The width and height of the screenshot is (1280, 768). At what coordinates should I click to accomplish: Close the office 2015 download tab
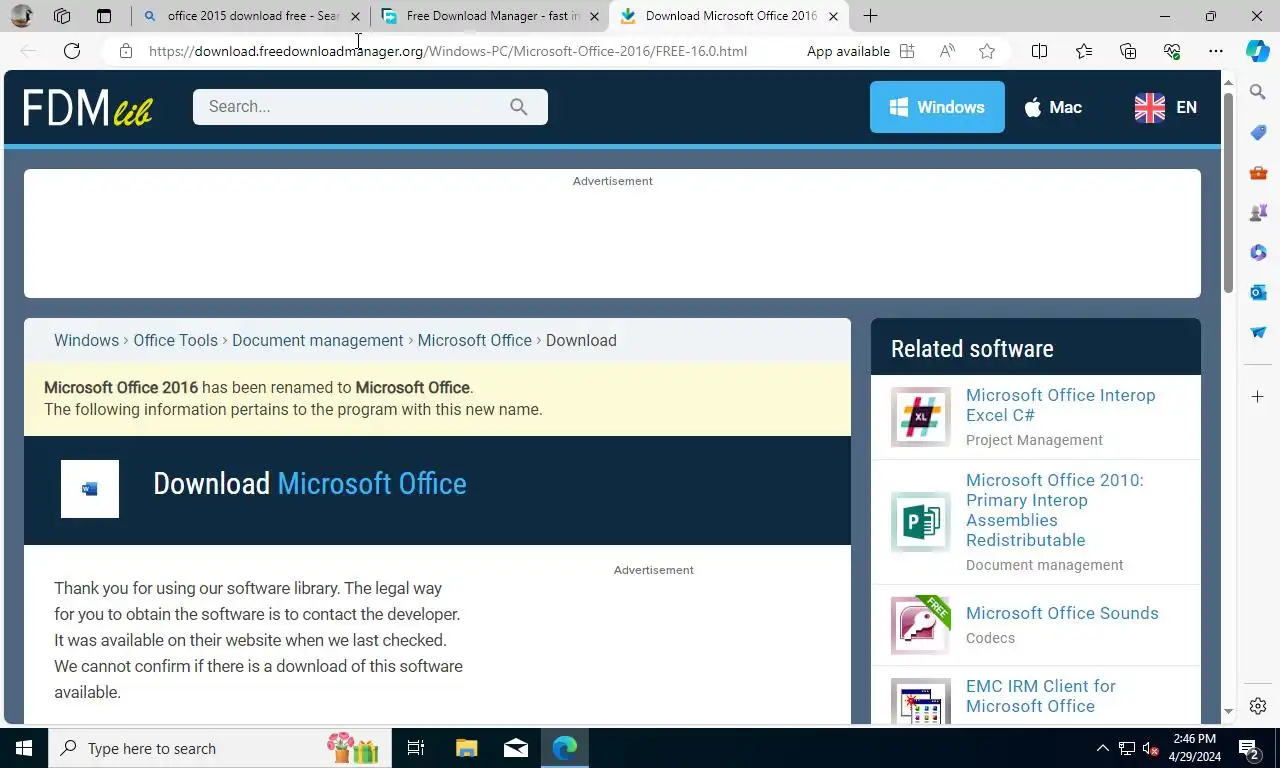coord(355,16)
